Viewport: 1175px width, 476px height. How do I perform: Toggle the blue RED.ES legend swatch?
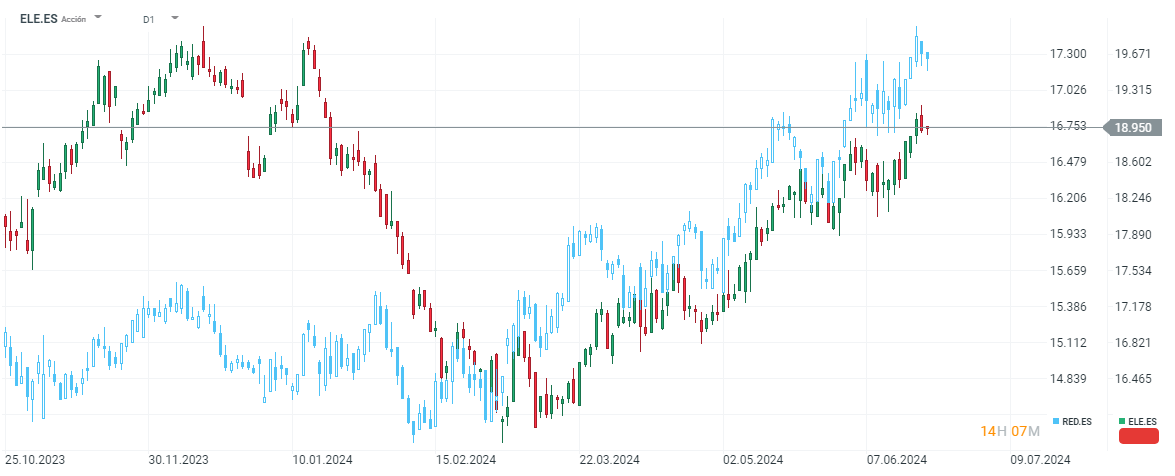(x=1057, y=422)
